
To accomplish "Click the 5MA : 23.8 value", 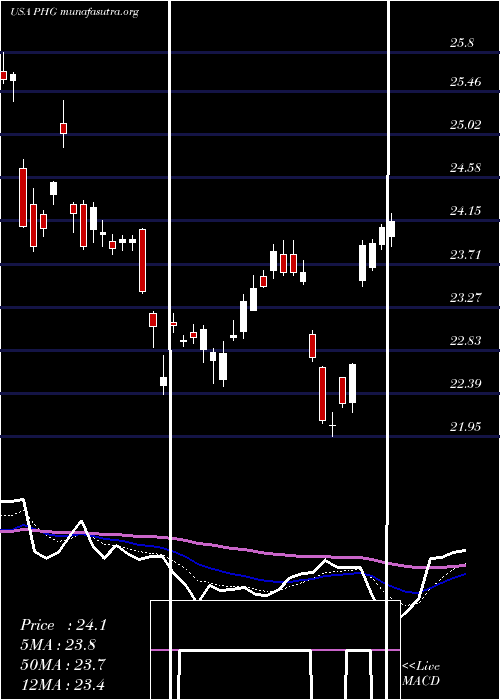I will pos(58,645).
